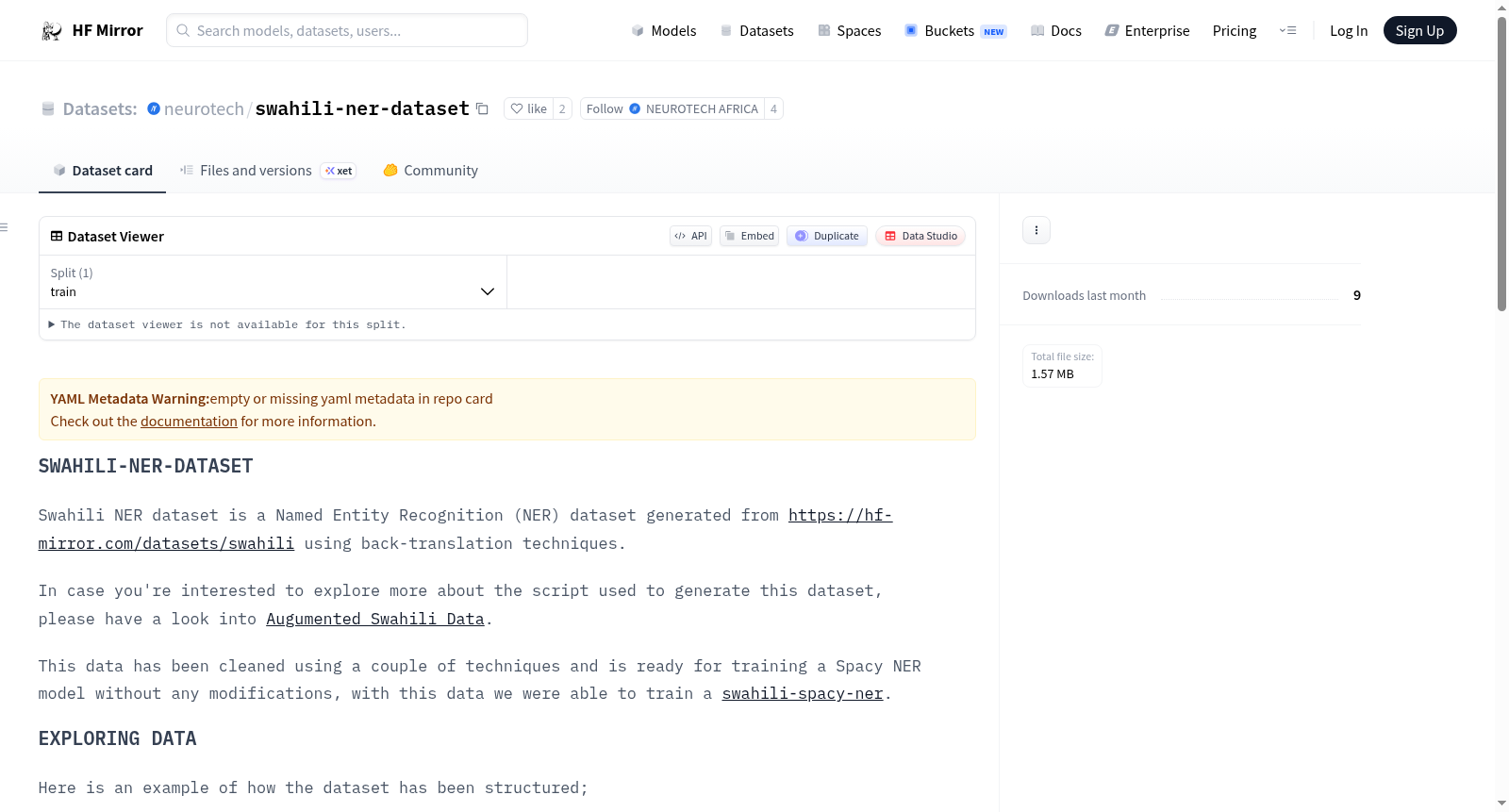Click the HF Mirror logo icon

point(52,31)
